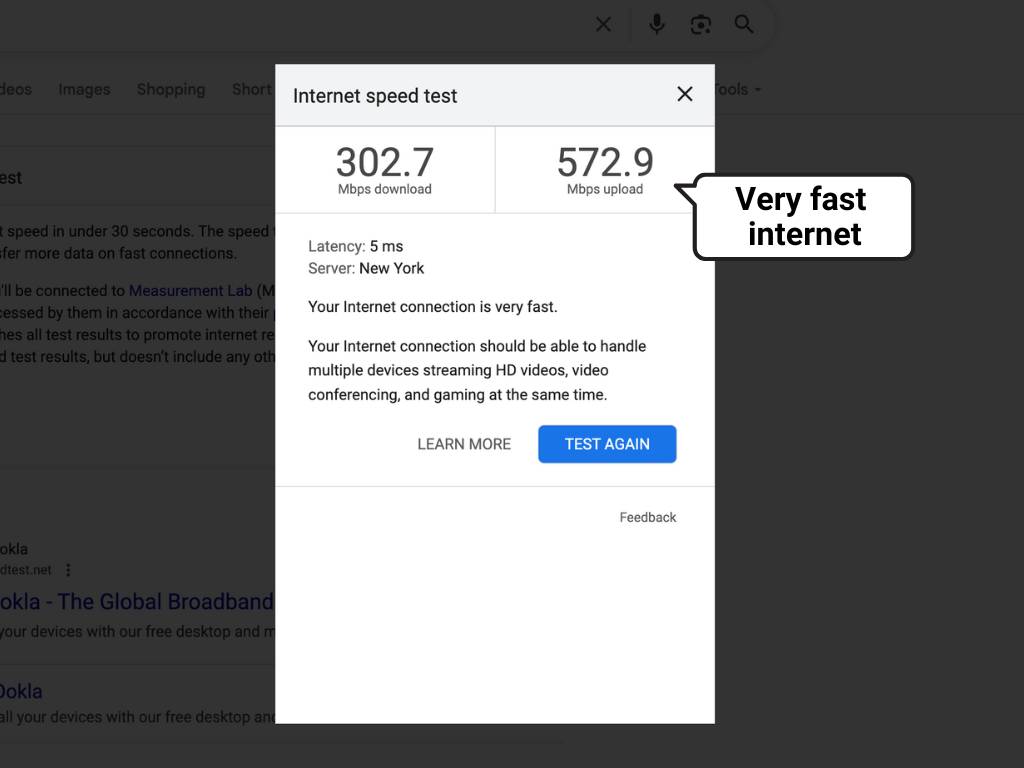Screen dimensions: 1024x768
Task: Open the Feedback link
Action: click(648, 517)
